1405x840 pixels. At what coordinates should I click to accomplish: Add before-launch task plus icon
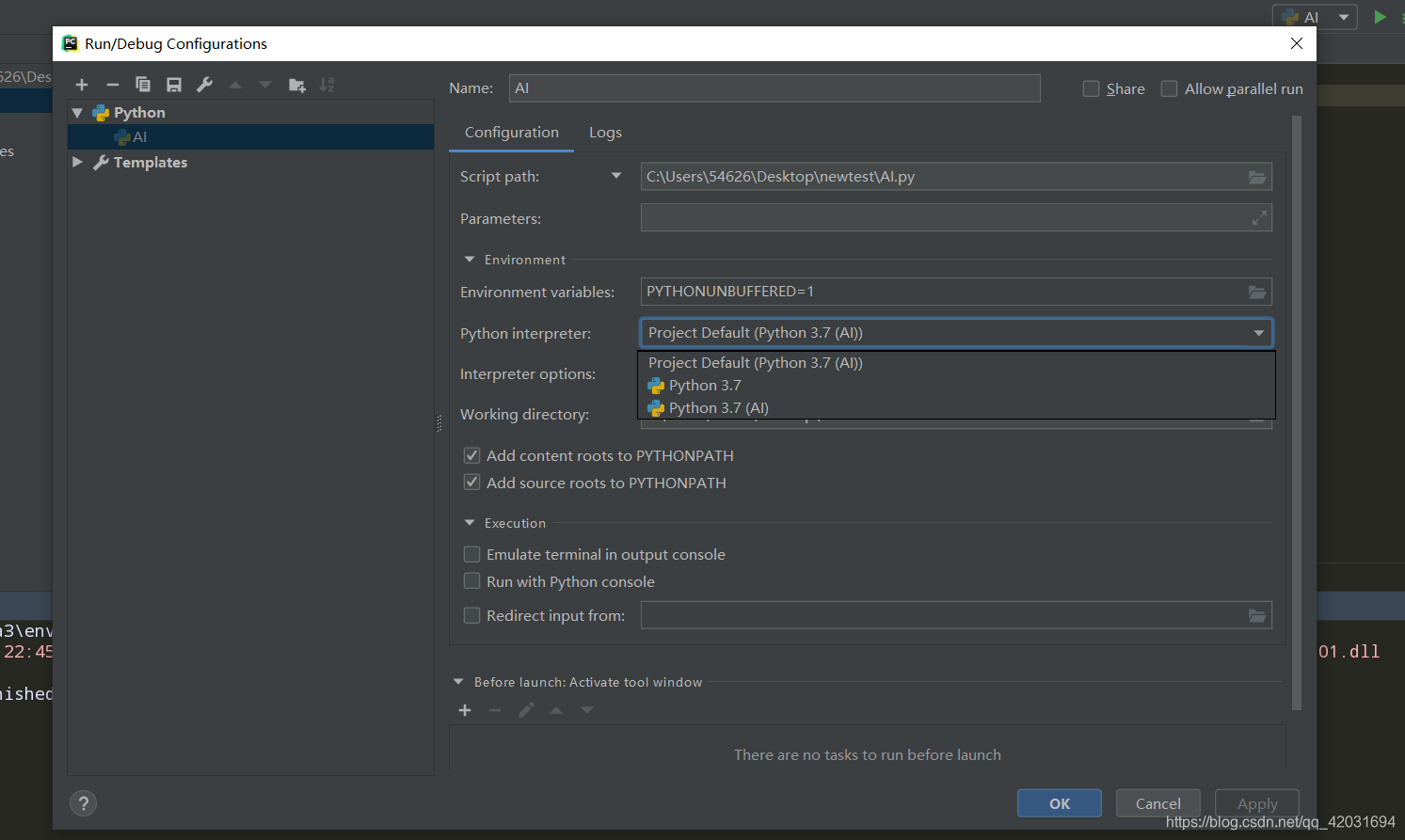[465, 710]
